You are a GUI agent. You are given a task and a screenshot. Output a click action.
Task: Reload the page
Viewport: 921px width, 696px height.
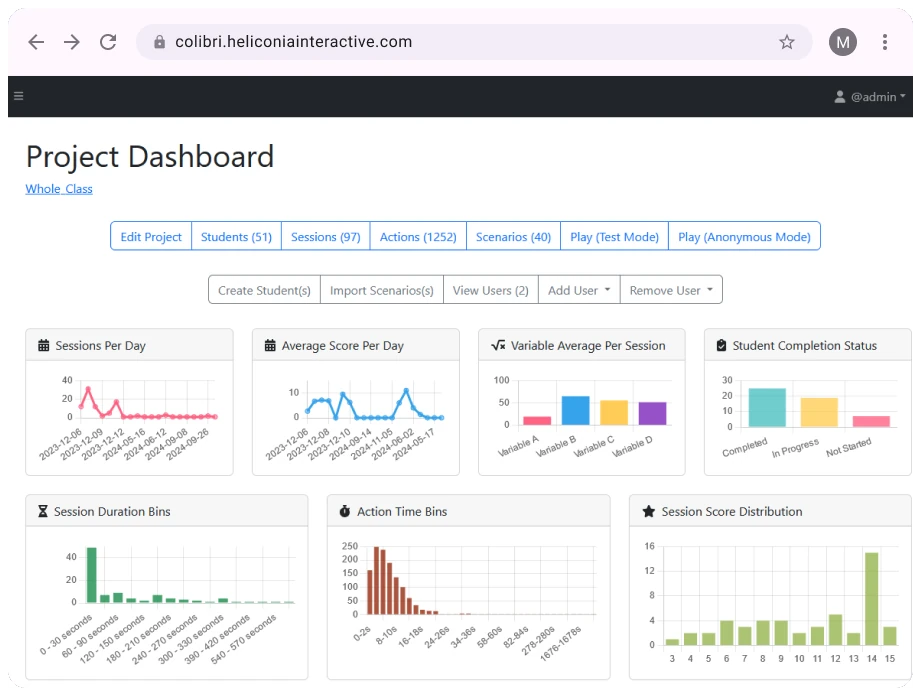tap(108, 42)
